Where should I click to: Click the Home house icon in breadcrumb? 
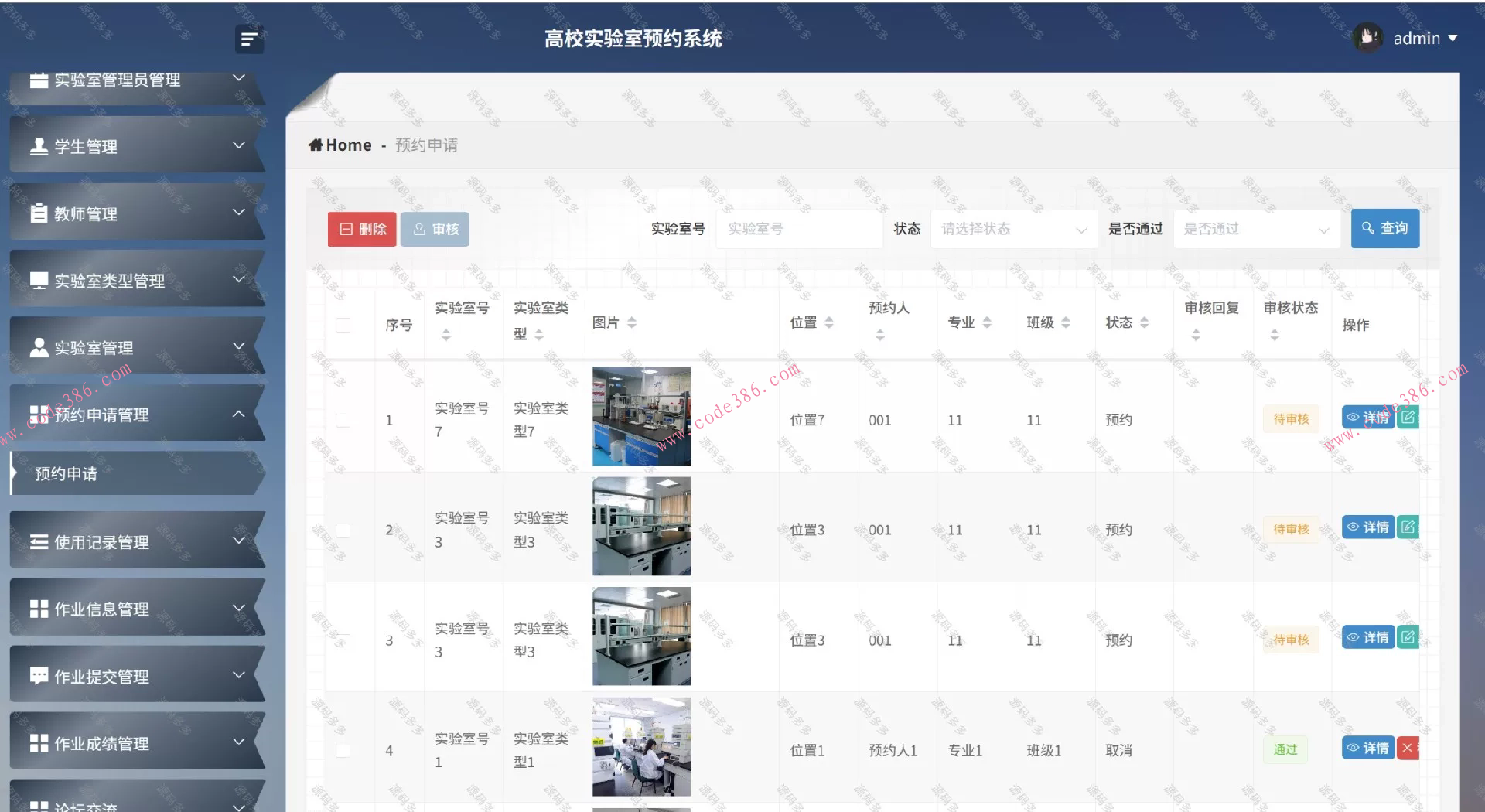coord(316,145)
